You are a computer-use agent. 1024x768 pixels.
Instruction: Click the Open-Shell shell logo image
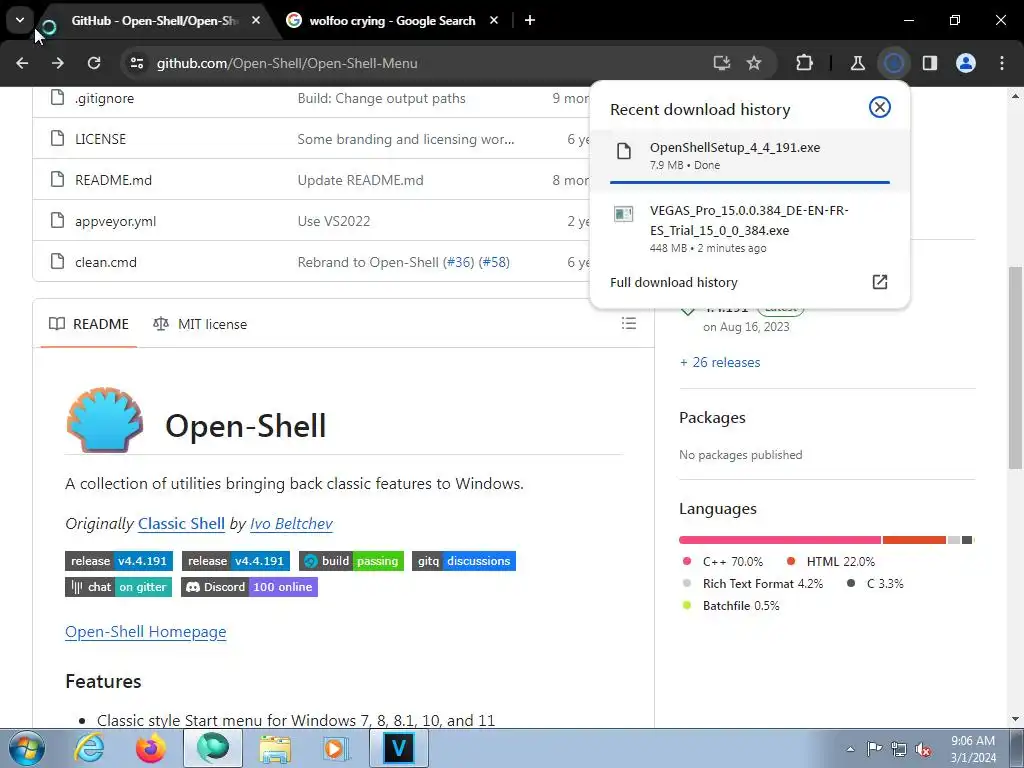coord(104,419)
